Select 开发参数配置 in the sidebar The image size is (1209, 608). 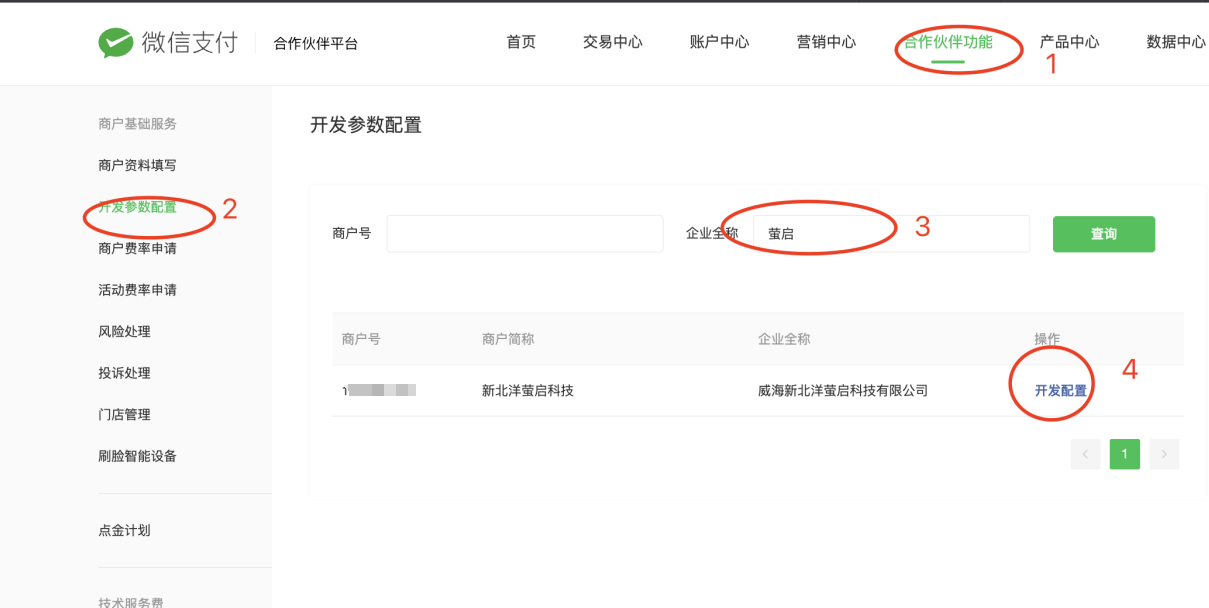tap(137, 207)
